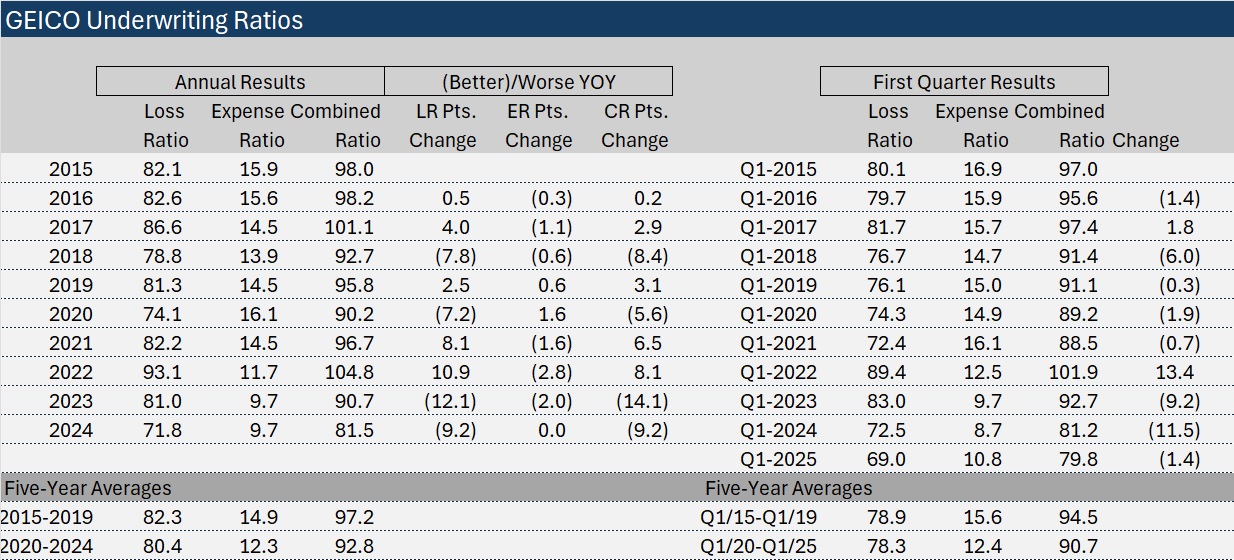Select the (Better)/Worse YOY header box
The image size is (1234, 560).
[x=528, y=82]
